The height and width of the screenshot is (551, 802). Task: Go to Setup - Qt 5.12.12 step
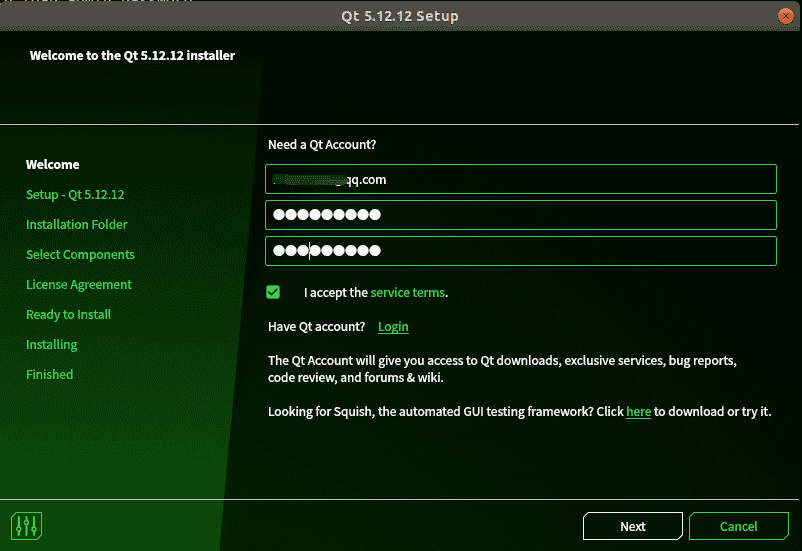[75, 195]
